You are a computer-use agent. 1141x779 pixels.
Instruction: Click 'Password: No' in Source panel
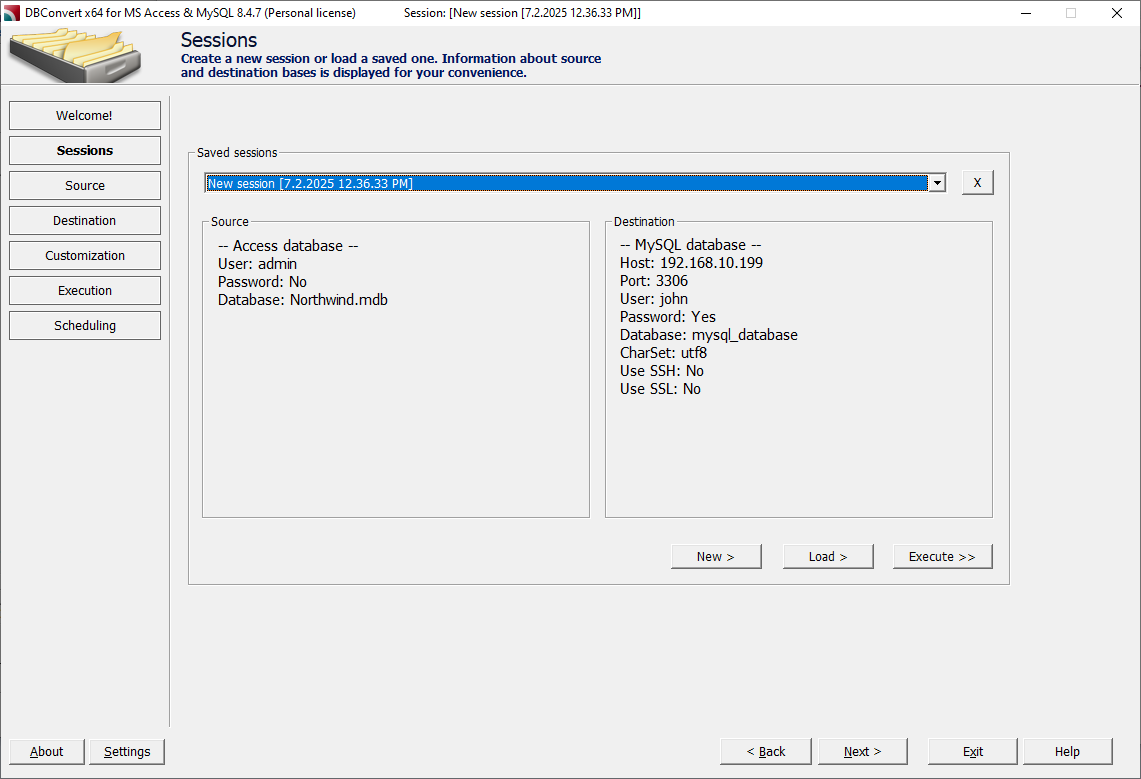coord(263,281)
